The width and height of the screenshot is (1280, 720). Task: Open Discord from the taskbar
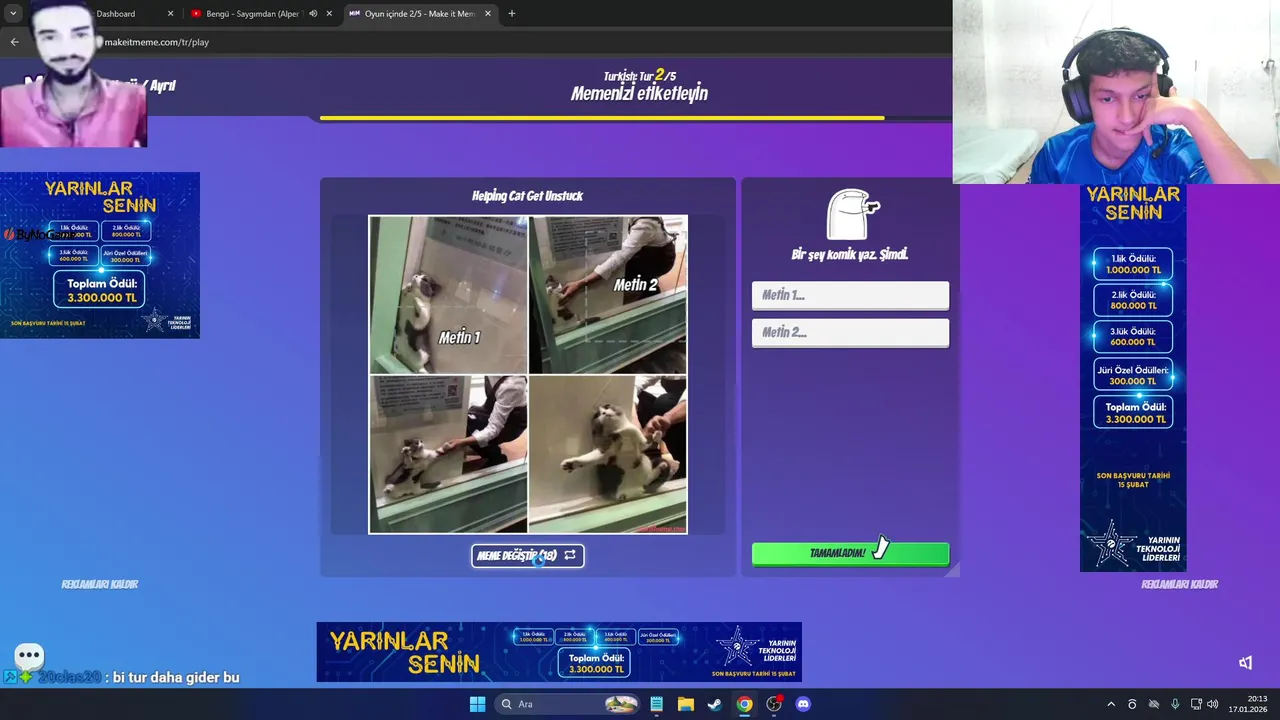tap(802, 704)
